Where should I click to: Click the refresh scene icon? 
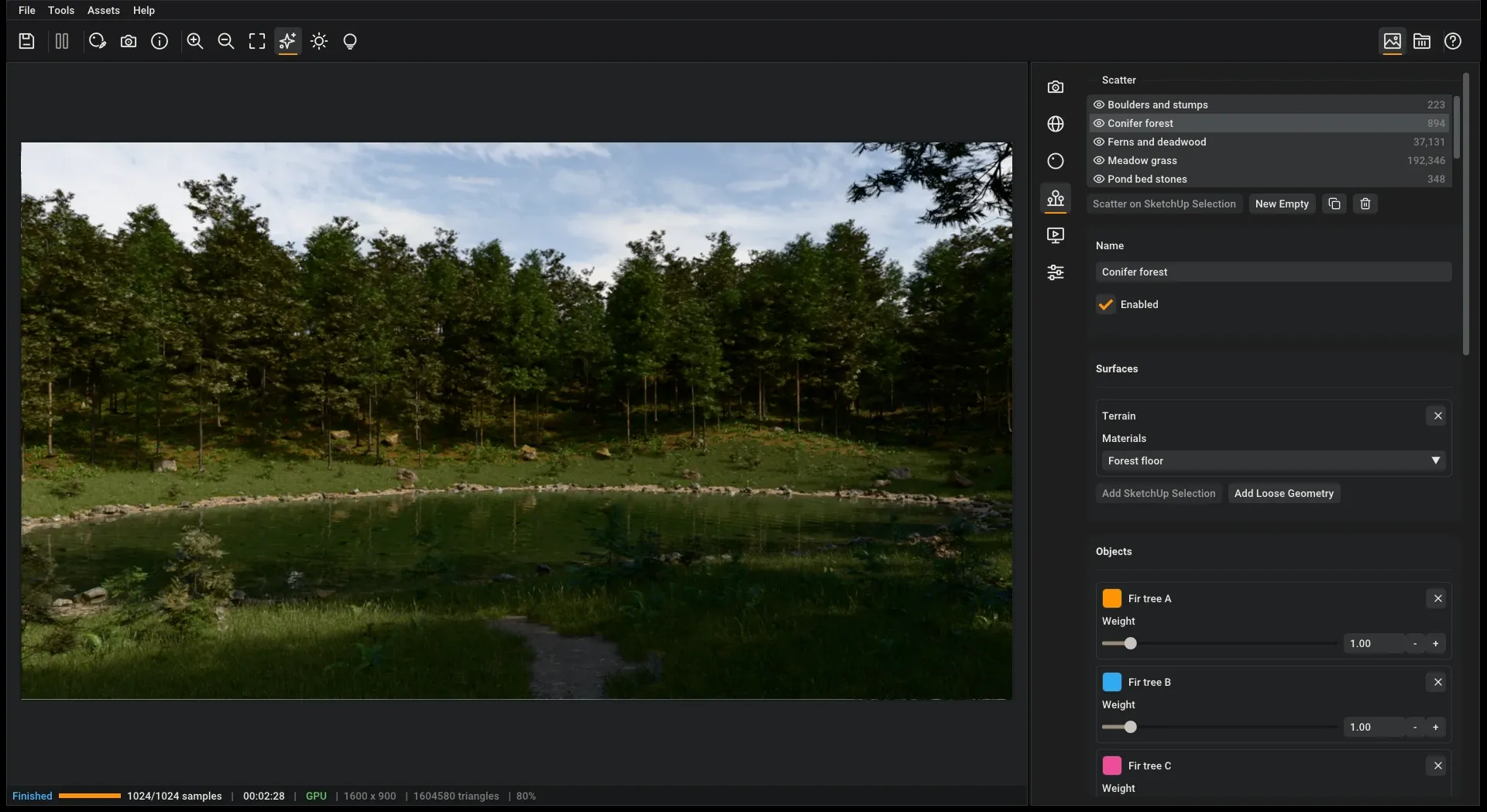97,41
